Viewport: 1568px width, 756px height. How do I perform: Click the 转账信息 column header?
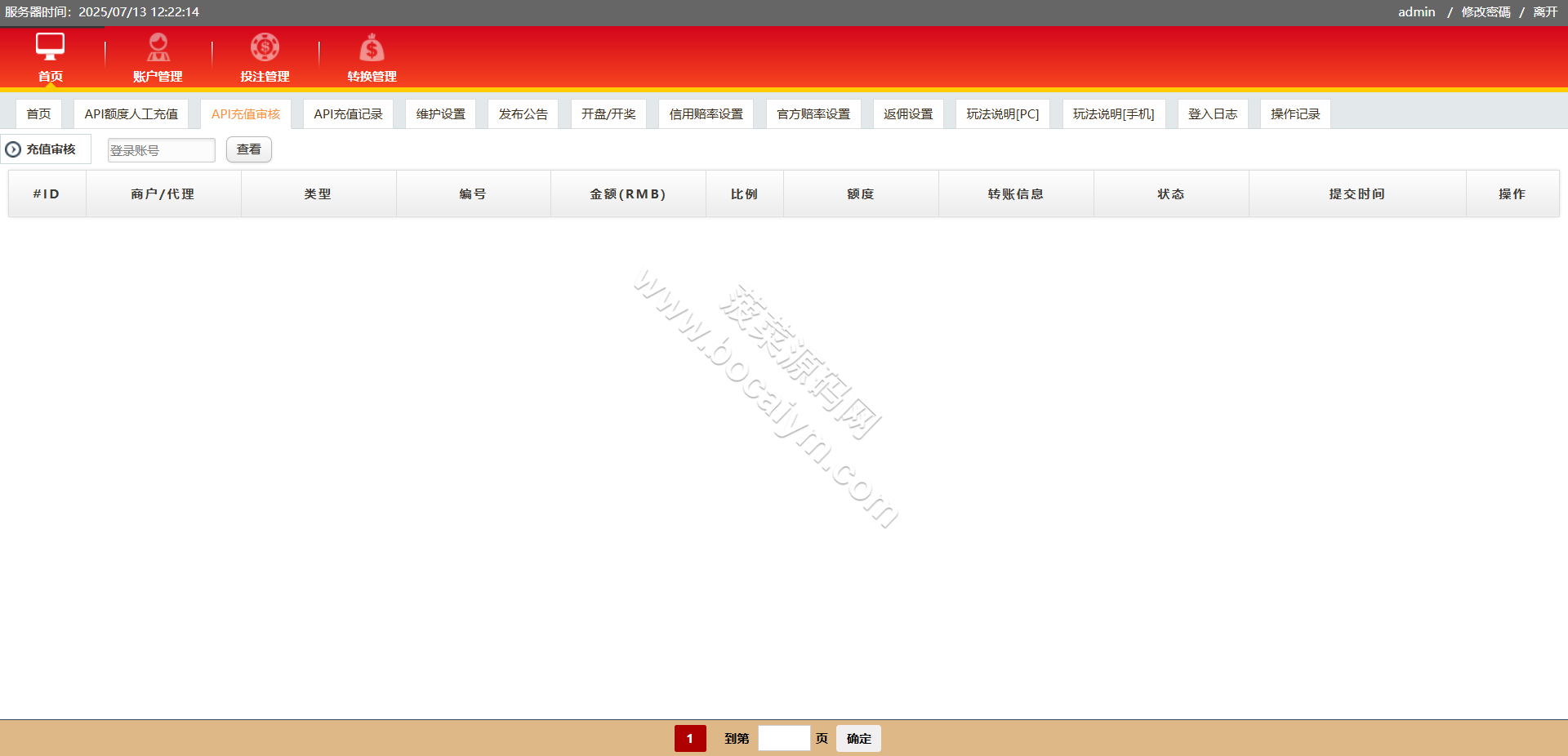point(1016,193)
